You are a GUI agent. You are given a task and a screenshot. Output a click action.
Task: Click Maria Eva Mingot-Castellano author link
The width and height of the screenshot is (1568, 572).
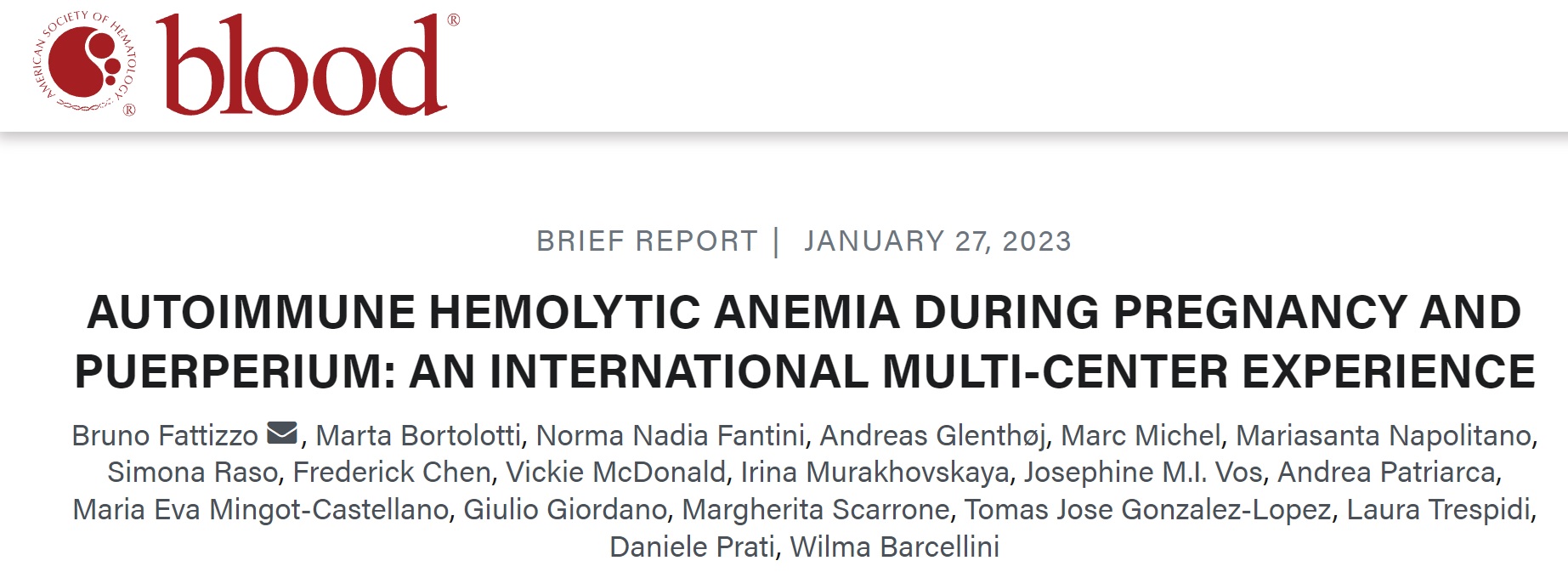[261, 510]
